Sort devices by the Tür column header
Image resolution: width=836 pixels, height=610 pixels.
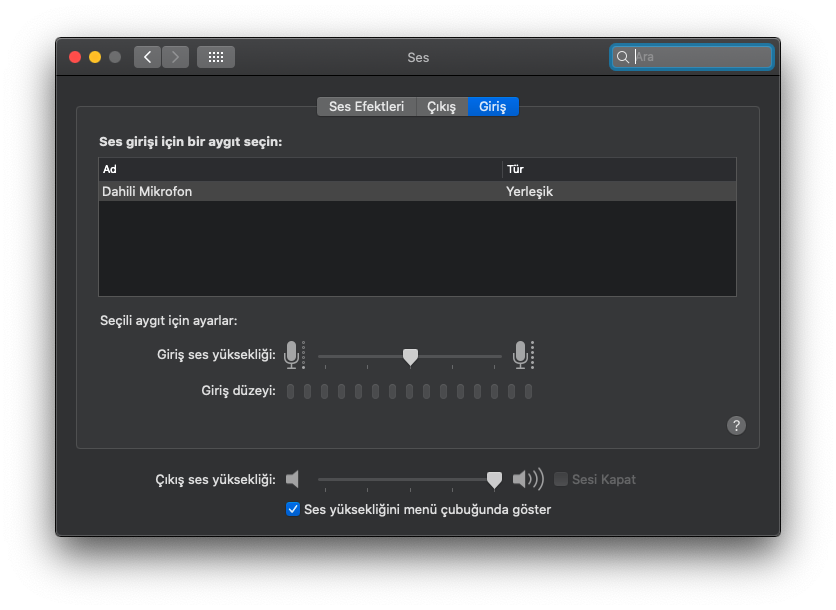(618, 169)
